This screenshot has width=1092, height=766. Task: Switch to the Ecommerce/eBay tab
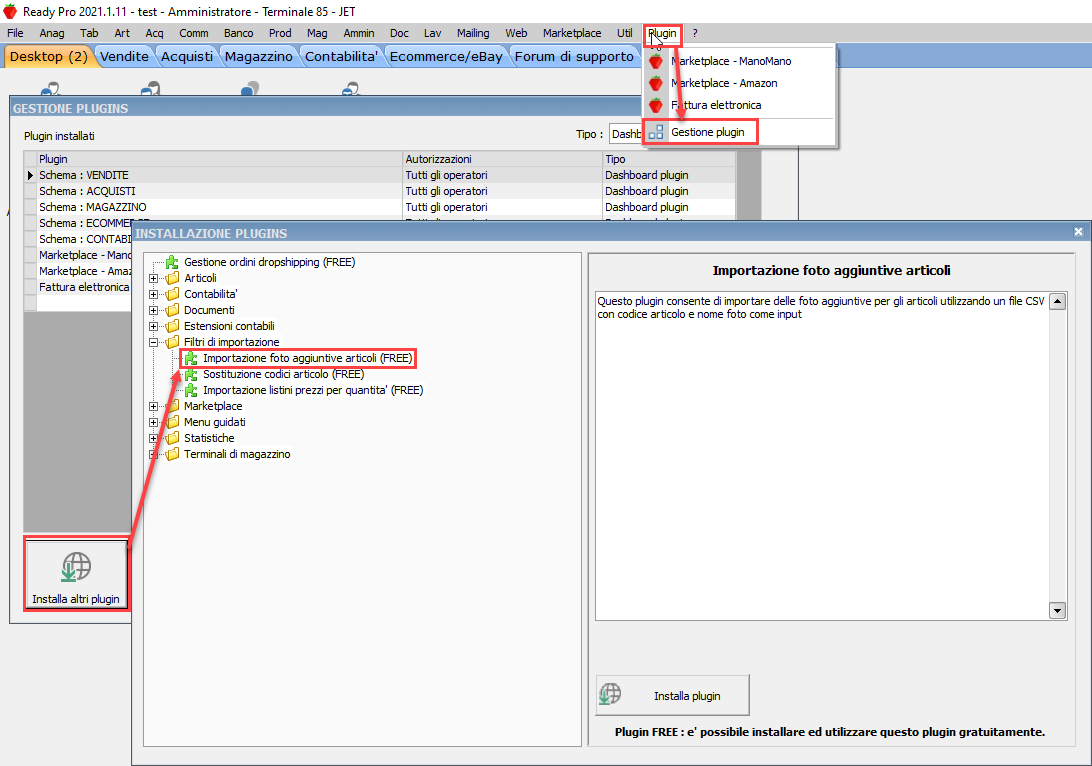[446, 56]
